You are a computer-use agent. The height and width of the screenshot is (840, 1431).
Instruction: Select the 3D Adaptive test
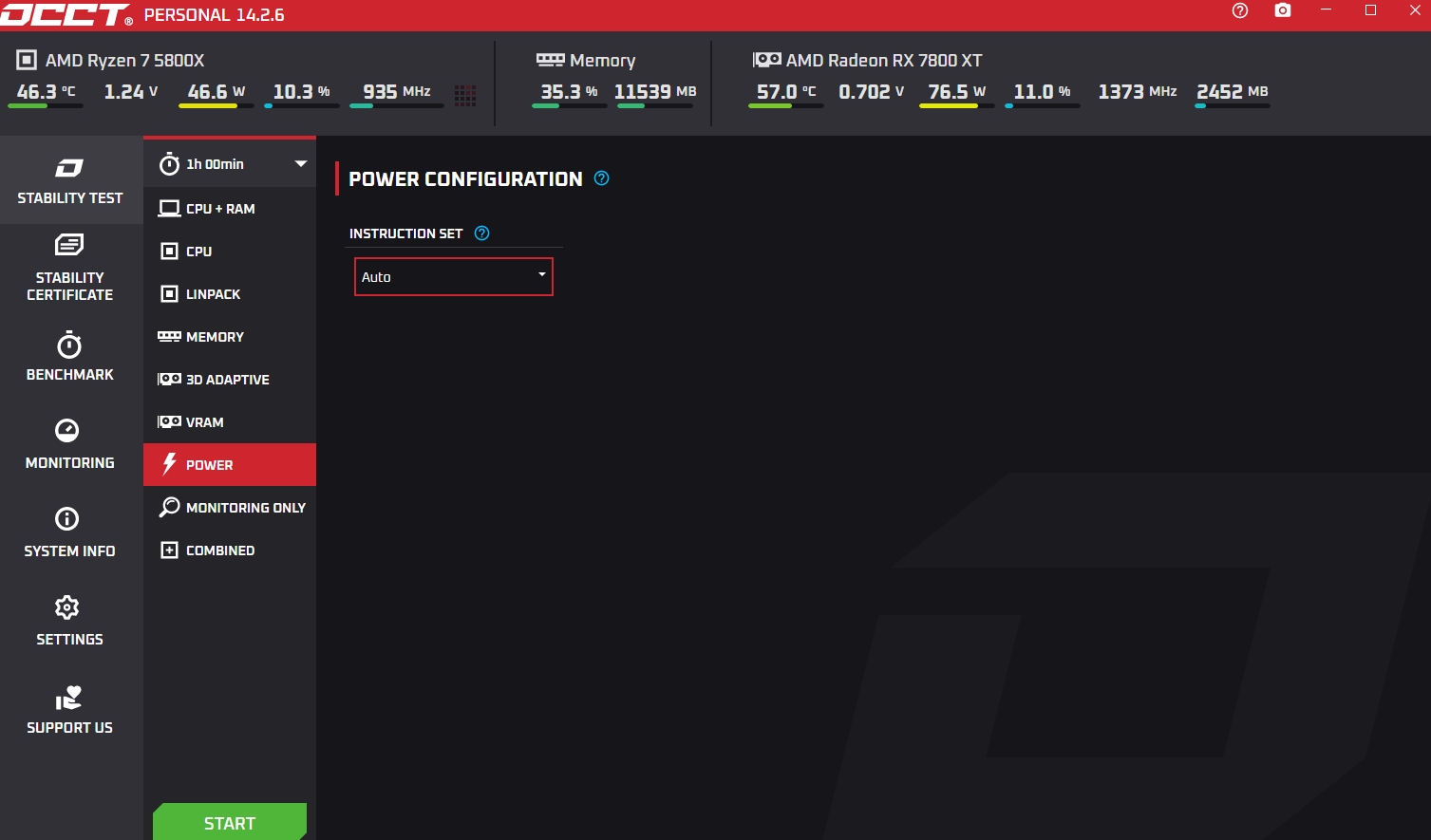pos(230,380)
